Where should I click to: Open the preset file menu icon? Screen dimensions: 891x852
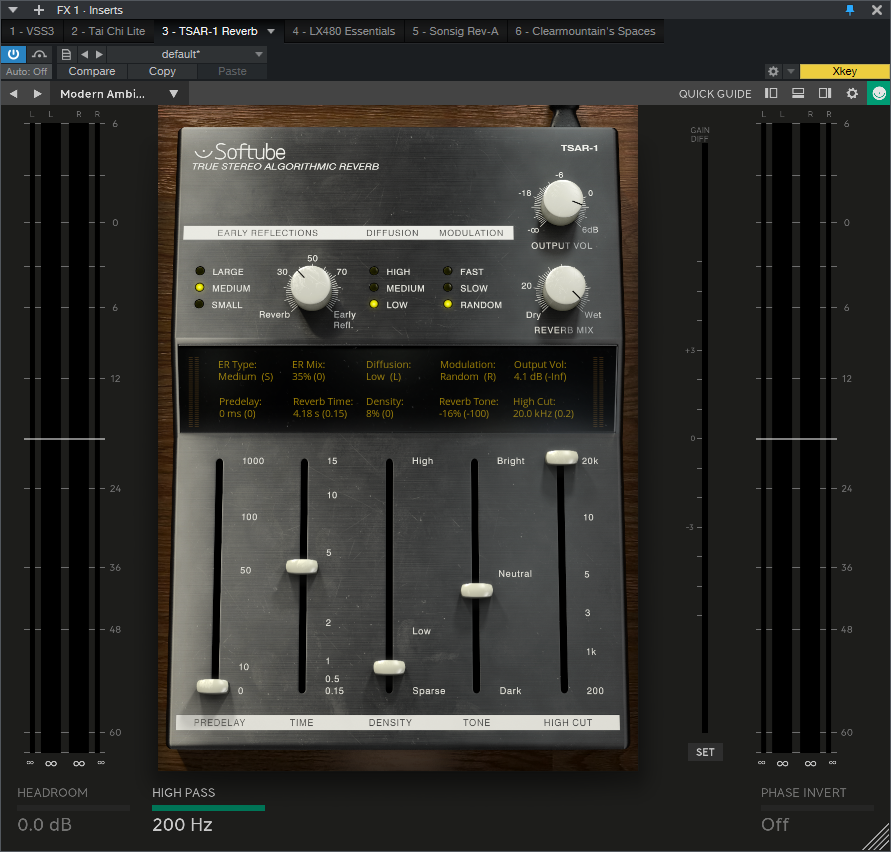pyautogui.click(x=66, y=54)
